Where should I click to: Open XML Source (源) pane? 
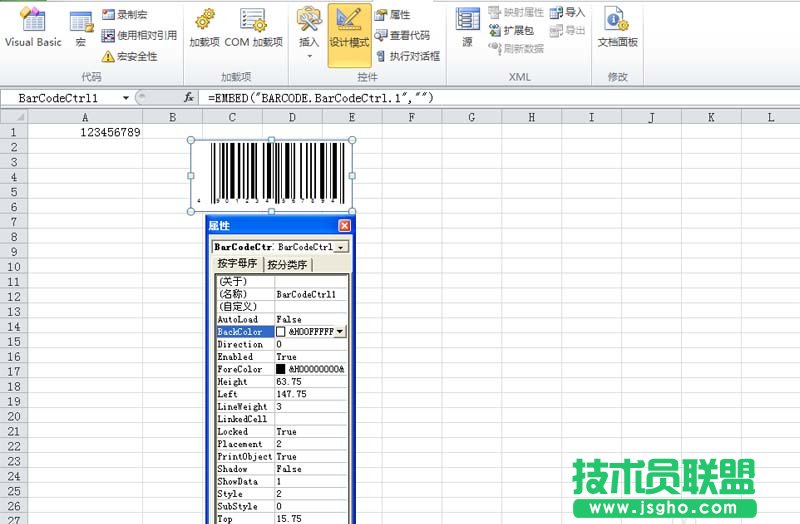click(467, 28)
